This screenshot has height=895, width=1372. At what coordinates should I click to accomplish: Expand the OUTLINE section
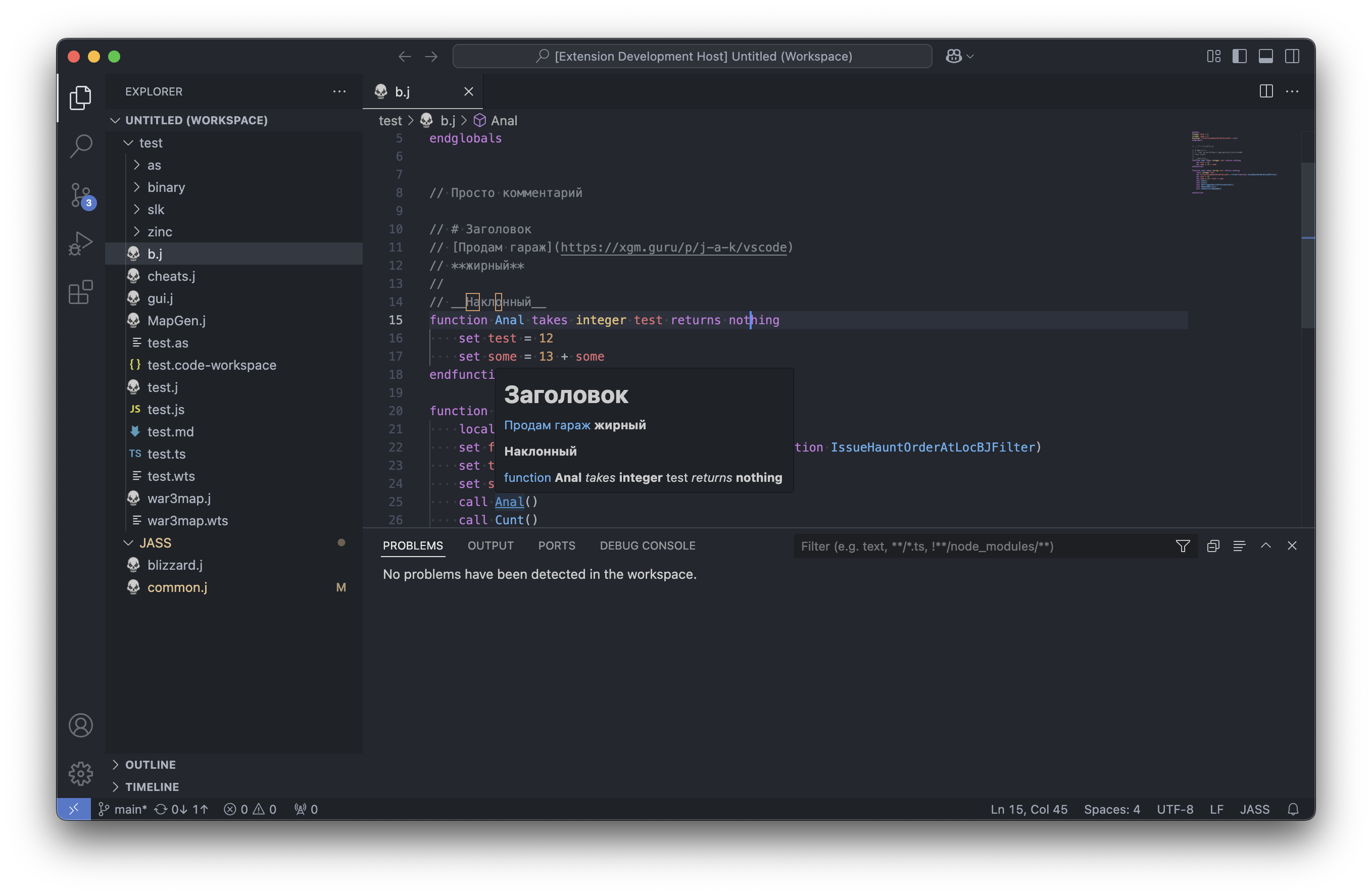pos(151,764)
